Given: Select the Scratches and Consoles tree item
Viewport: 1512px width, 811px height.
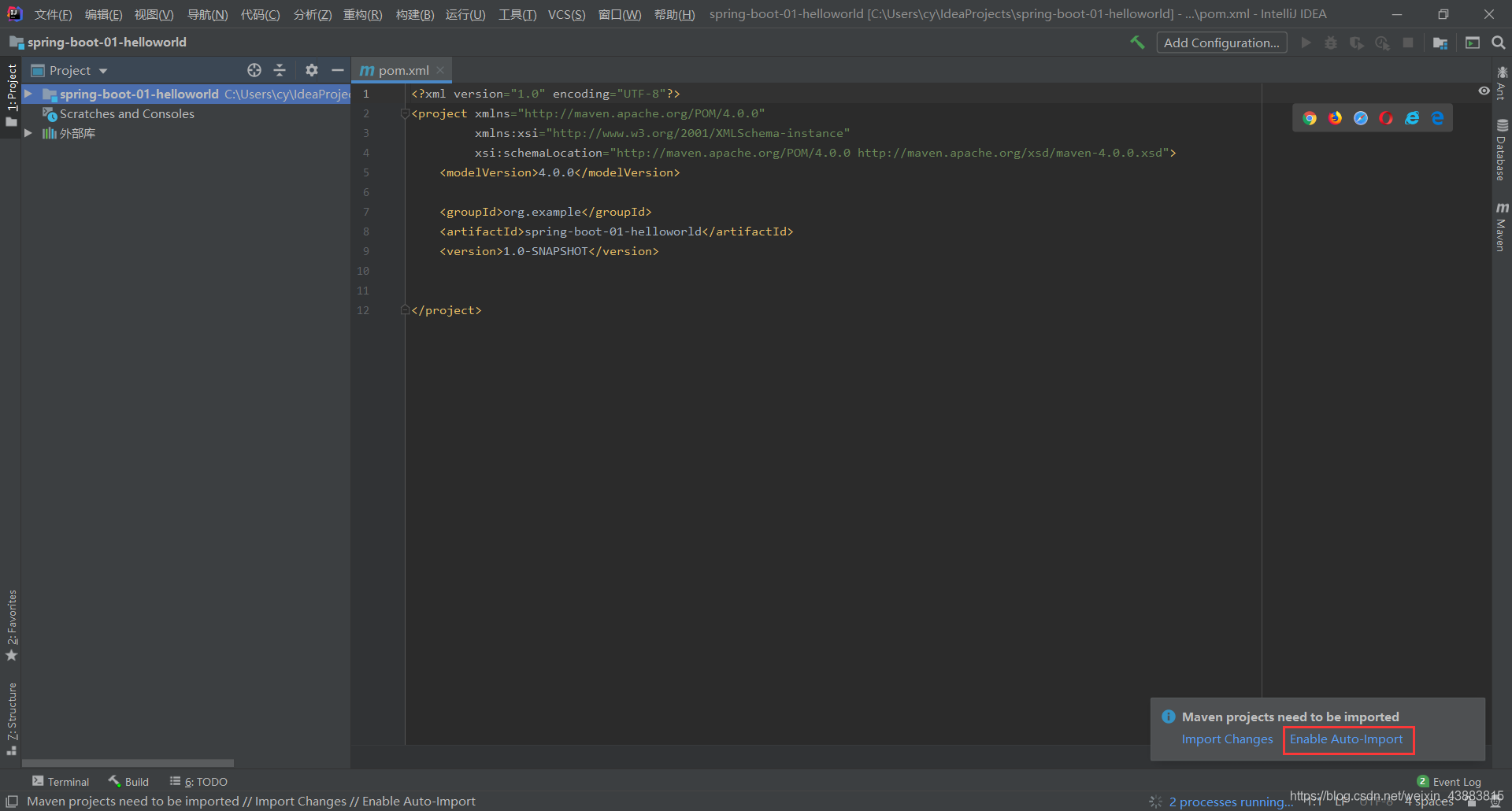Looking at the screenshot, I should pyautogui.click(x=127, y=113).
